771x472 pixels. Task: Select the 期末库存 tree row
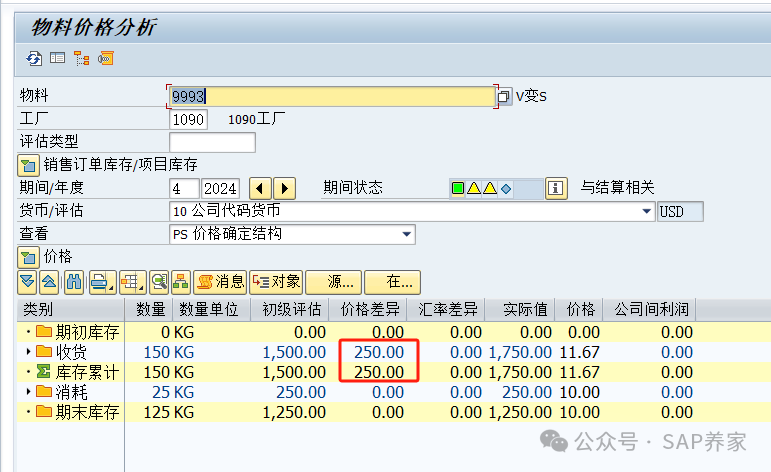point(71,412)
